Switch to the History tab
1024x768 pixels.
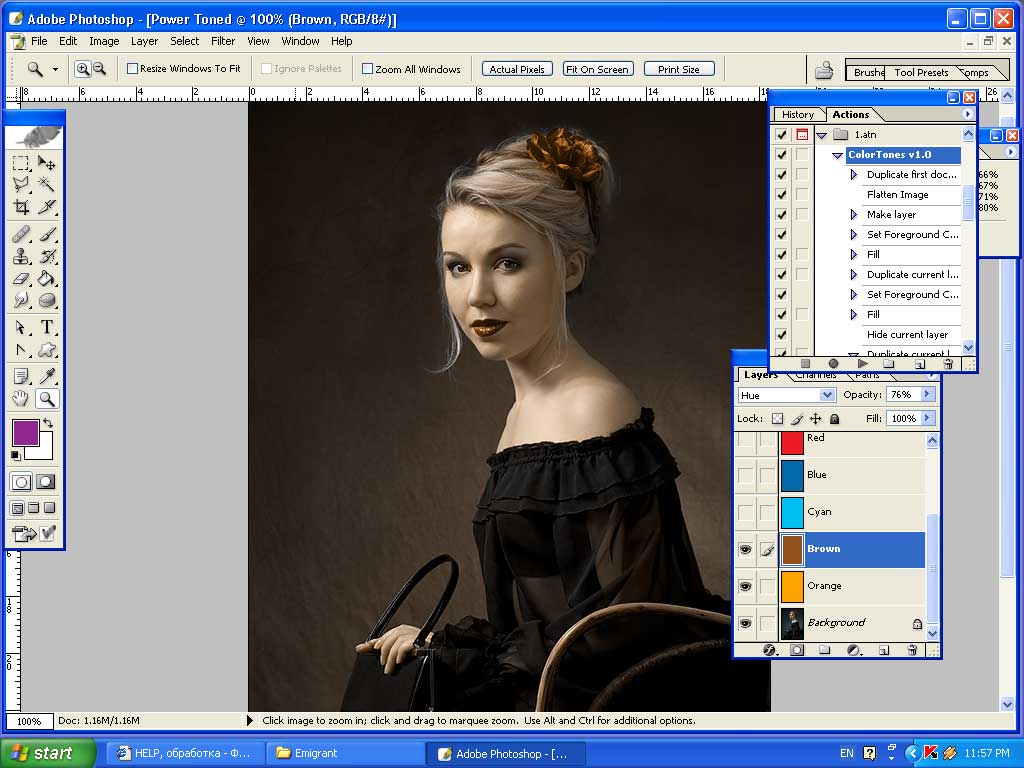[x=798, y=115]
